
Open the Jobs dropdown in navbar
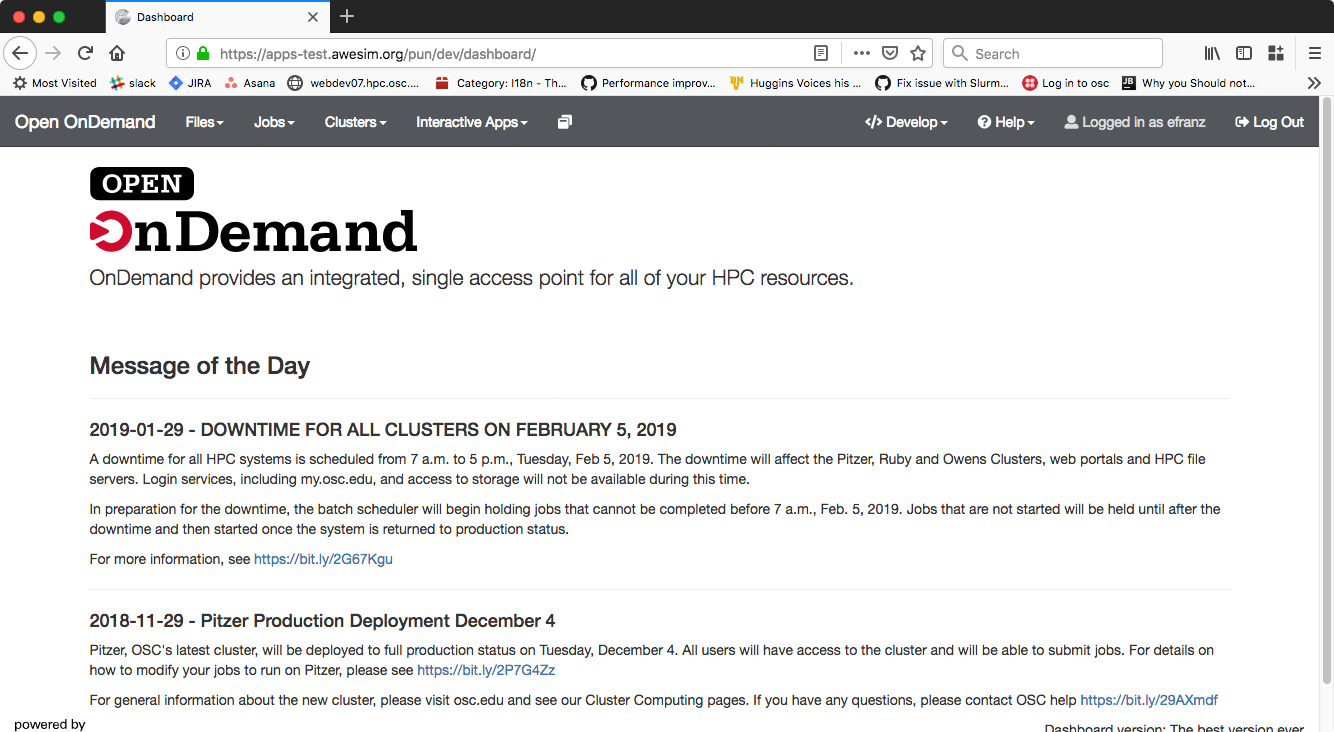point(273,122)
